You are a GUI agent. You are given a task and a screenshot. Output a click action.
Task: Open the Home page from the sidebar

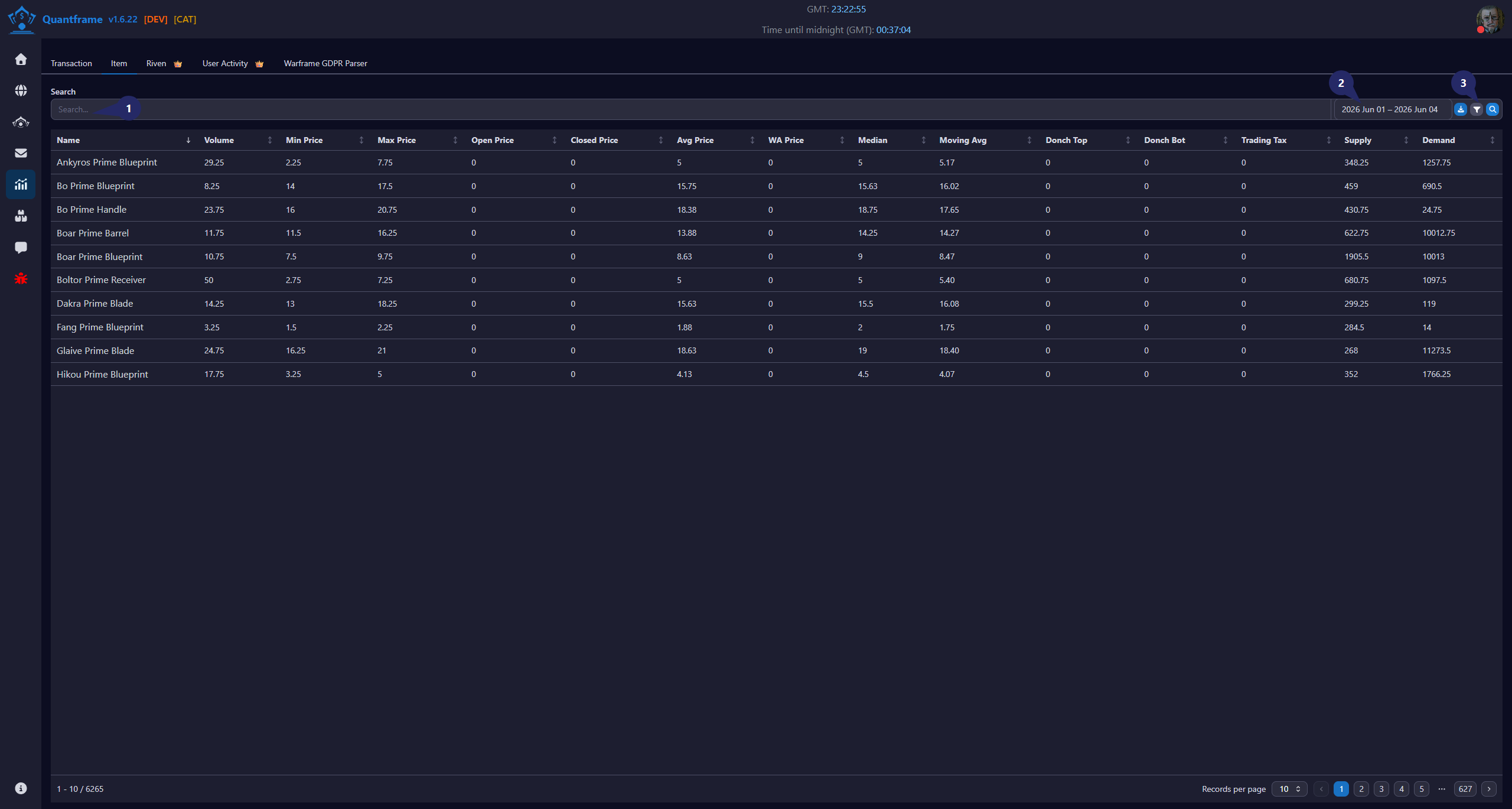(x=21, y=59)
